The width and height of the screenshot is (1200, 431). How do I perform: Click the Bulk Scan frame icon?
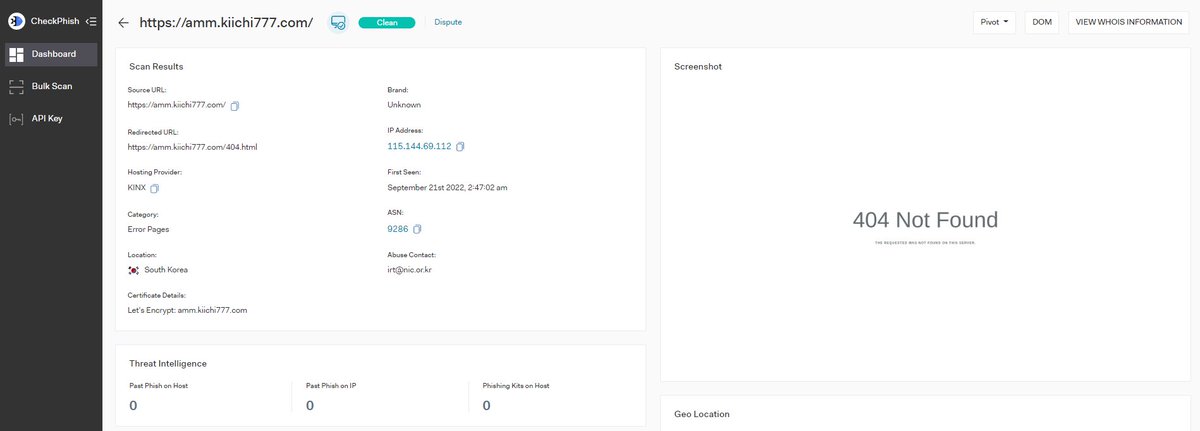coord(16,86)
